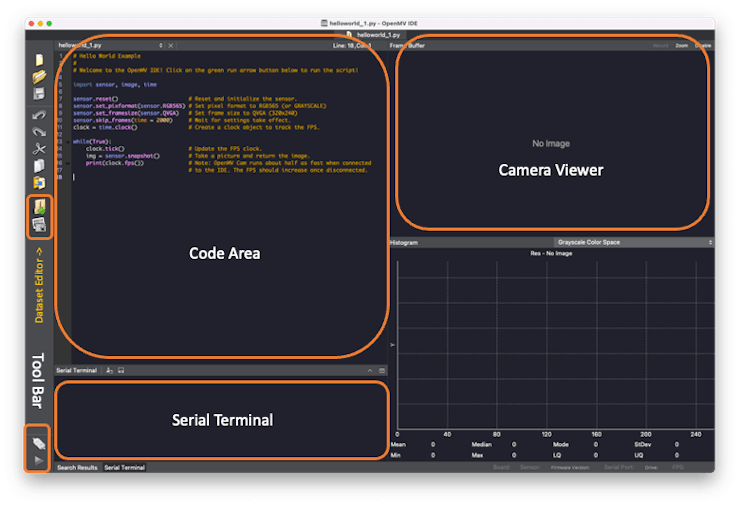
Task: Open a file using the folder icon
Action: [x=39, y=76]
